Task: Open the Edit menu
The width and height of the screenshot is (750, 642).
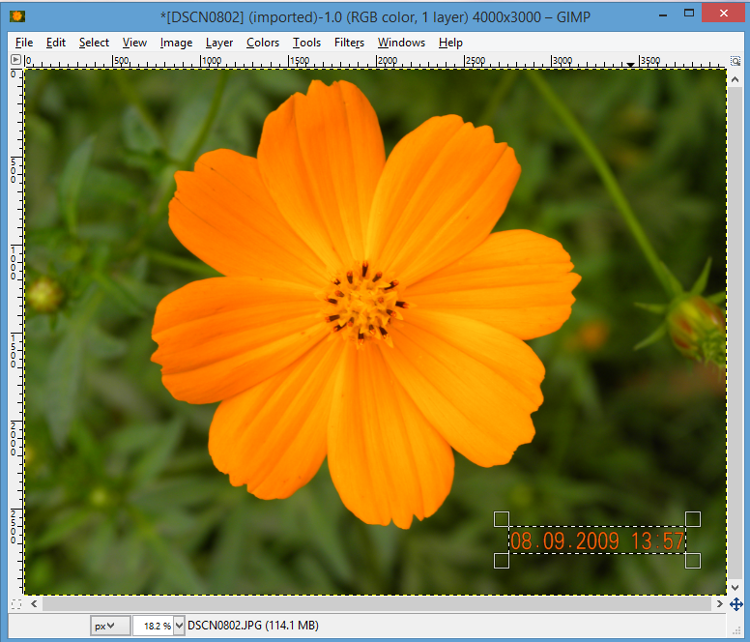Action: tap(55, 43)
